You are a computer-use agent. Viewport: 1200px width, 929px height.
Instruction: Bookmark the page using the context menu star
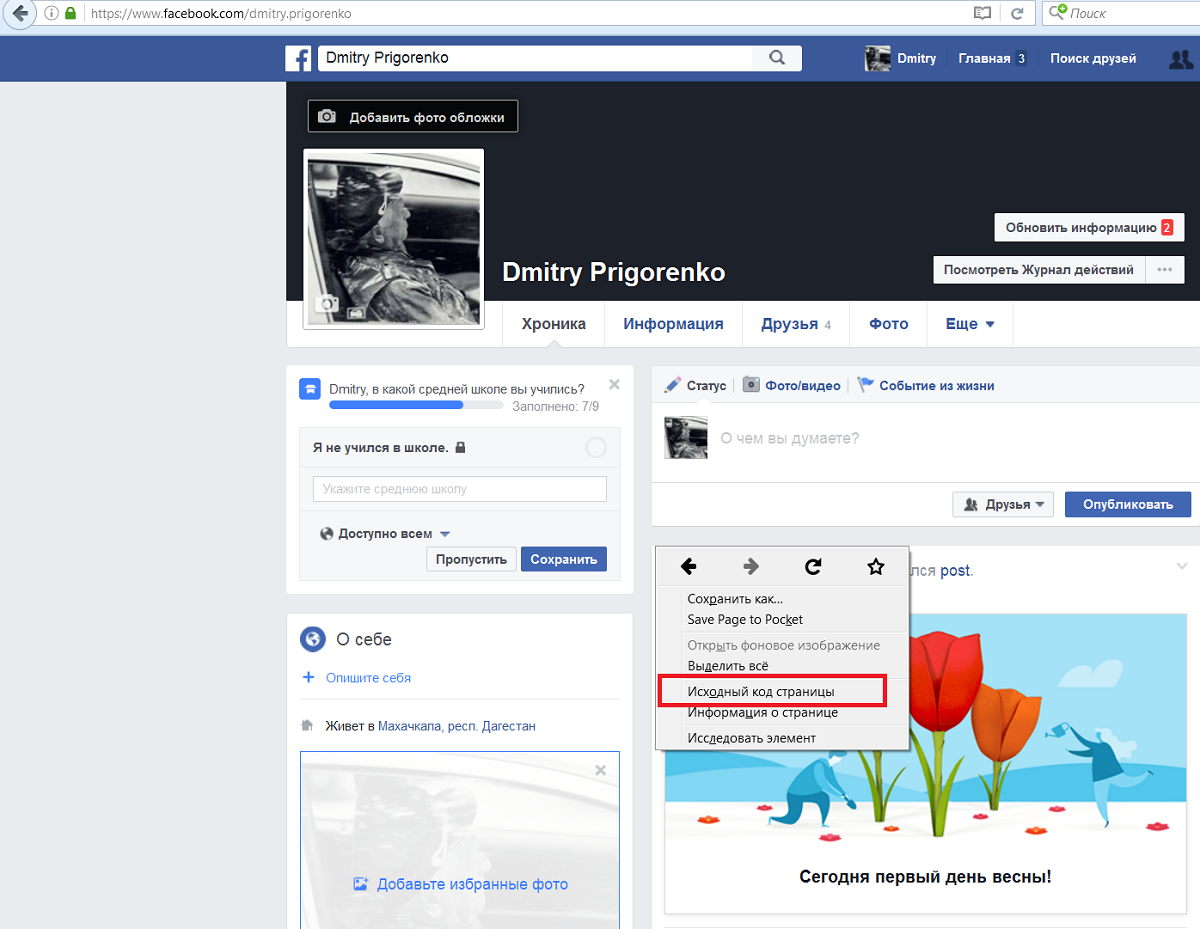pos(876,567)
